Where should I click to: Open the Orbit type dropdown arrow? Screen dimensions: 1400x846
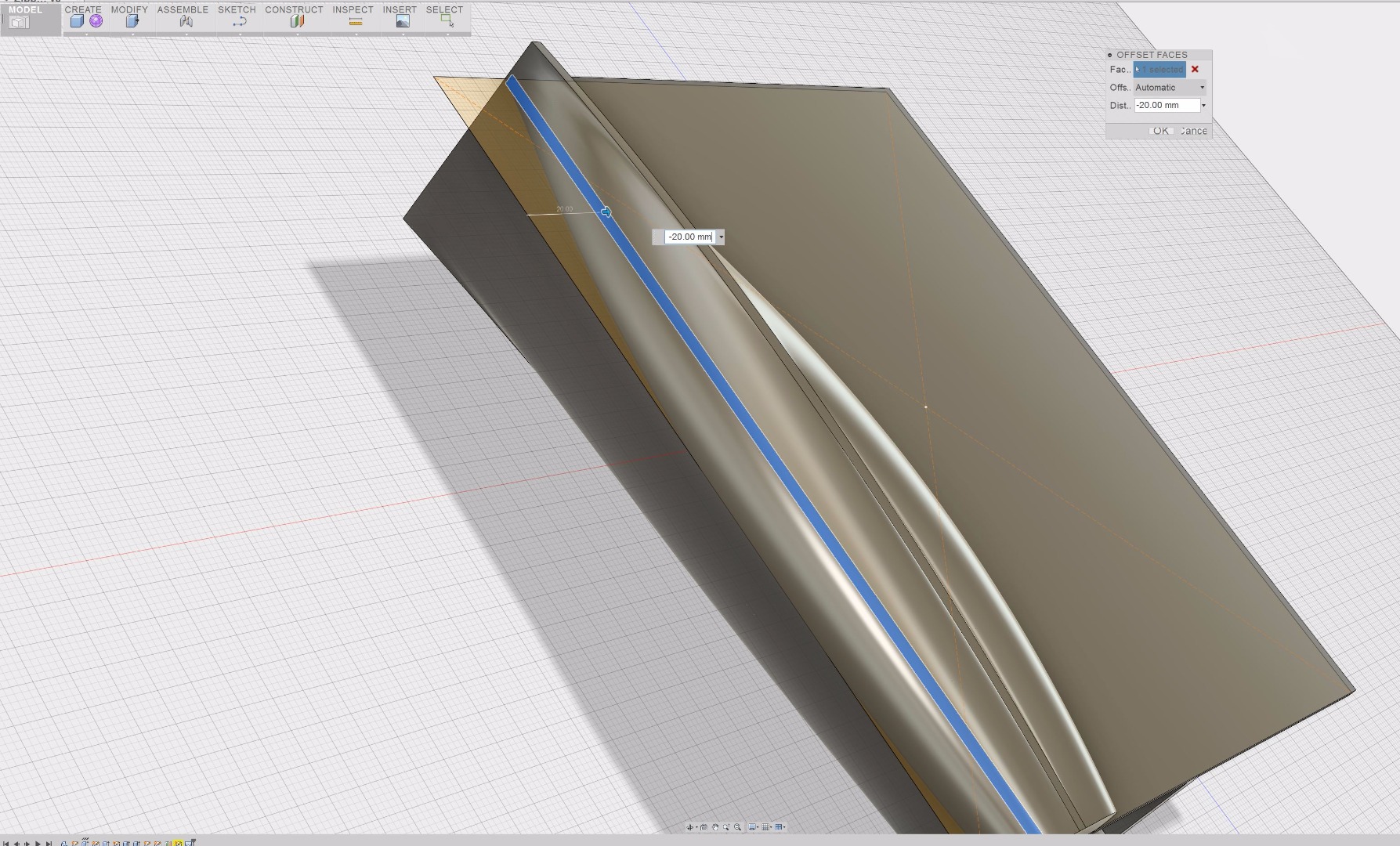(x=696, y=827)
